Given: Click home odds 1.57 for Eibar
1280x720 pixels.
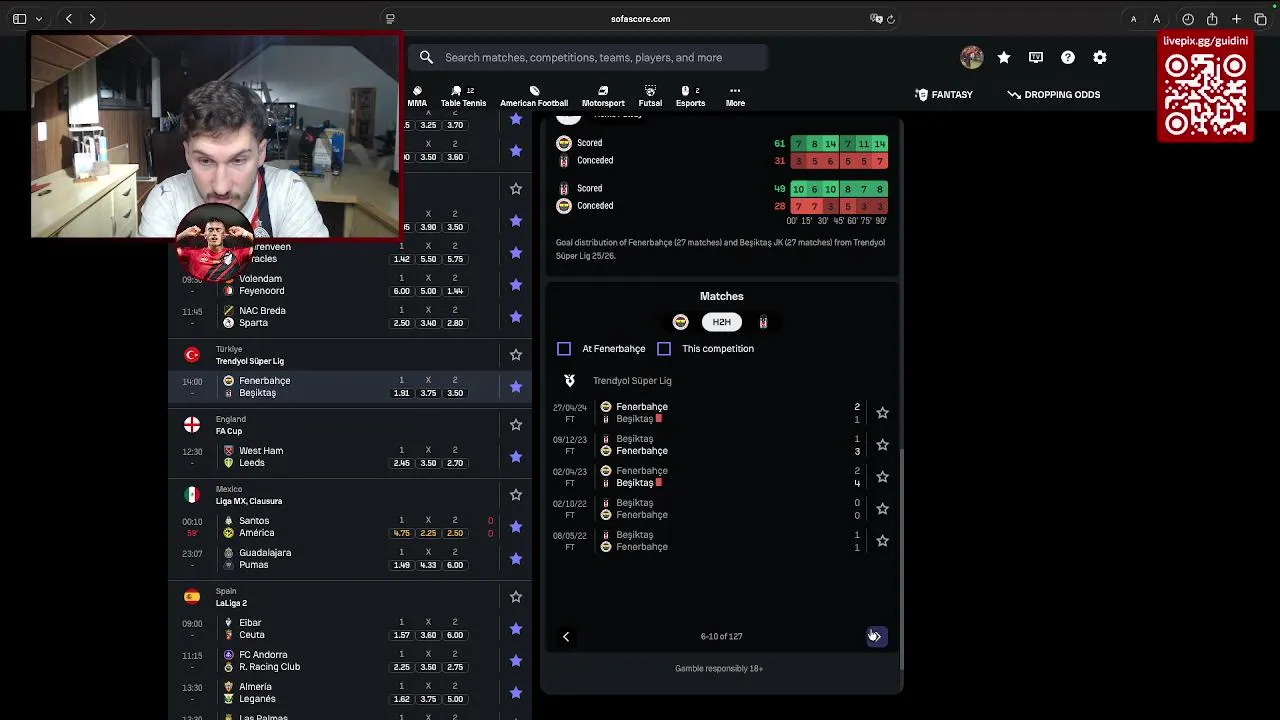Looking at the screenshot, I should tap(401, 635).
